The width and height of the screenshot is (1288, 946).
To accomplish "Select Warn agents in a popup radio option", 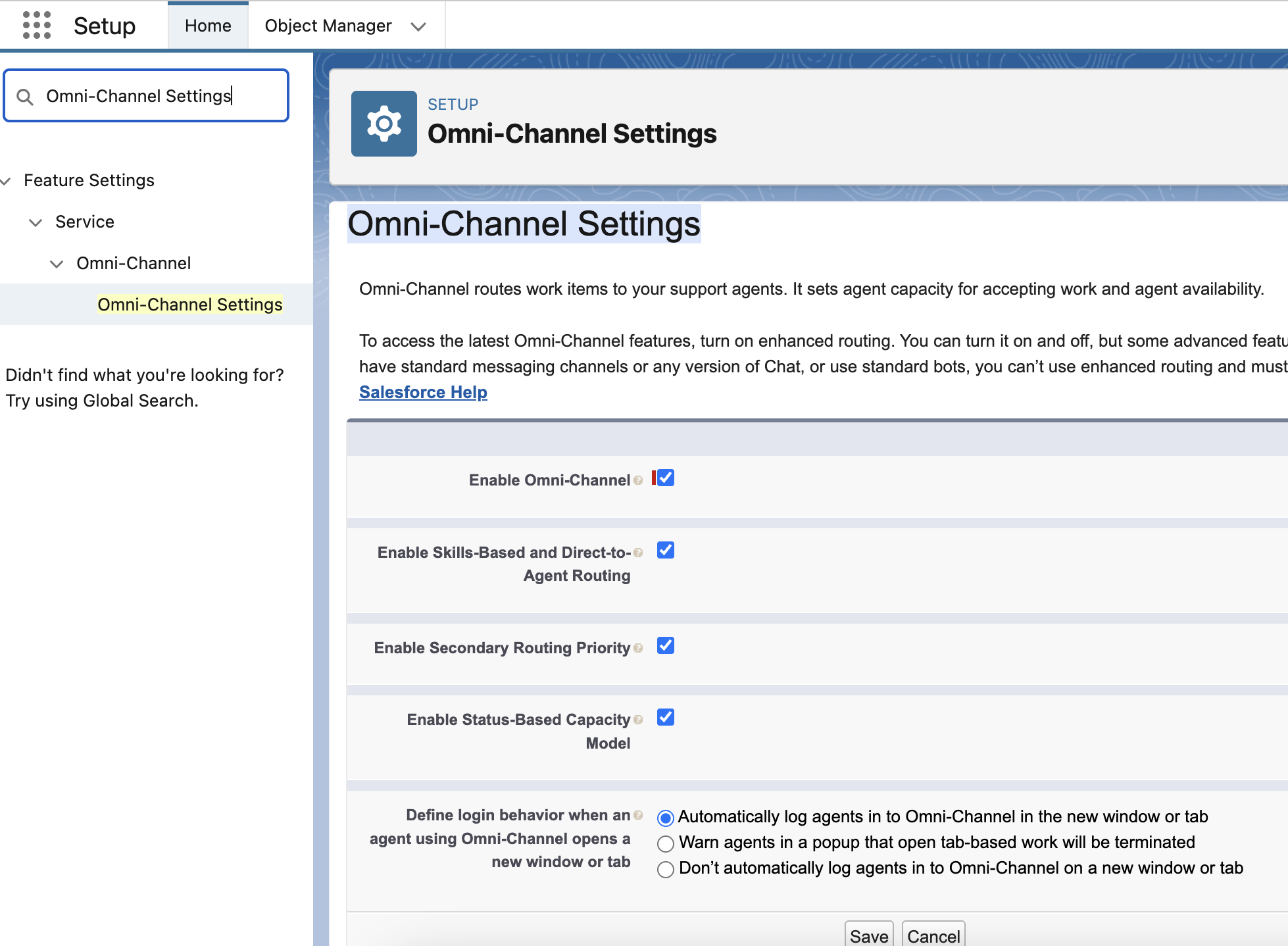I will coord(666,843).
